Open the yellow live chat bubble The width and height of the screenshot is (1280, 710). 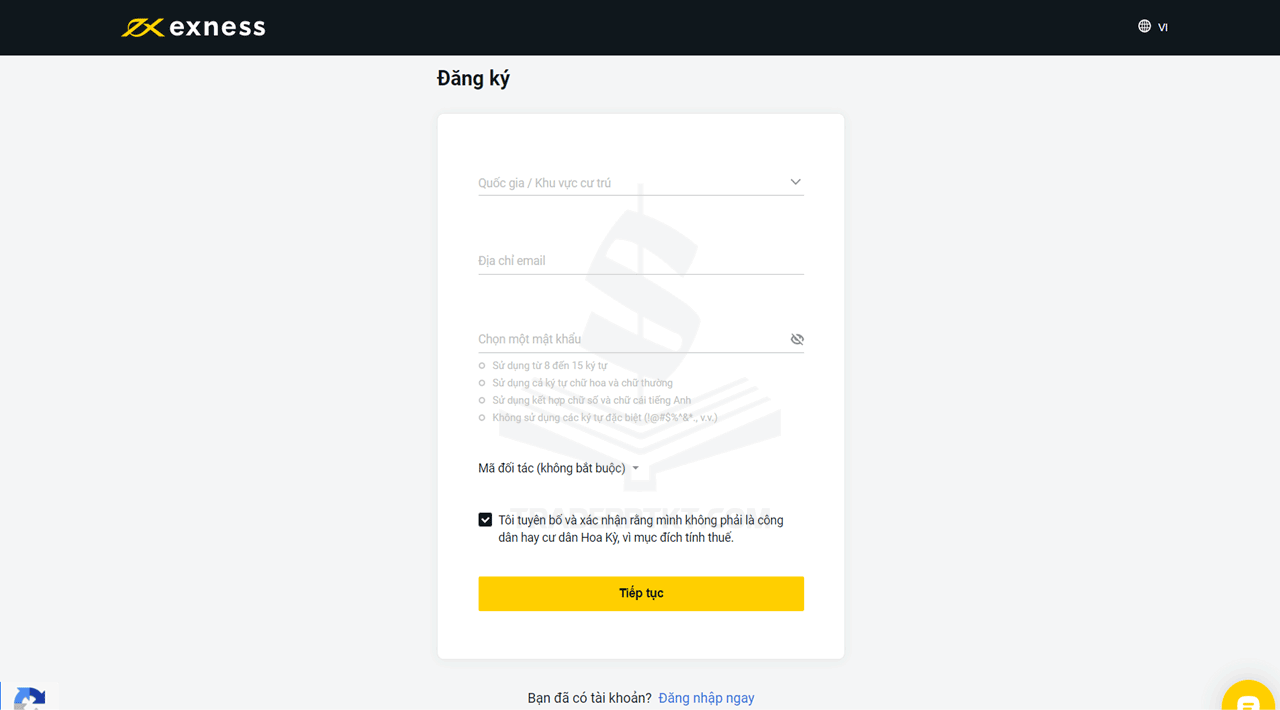click(x=1248, y=698)
